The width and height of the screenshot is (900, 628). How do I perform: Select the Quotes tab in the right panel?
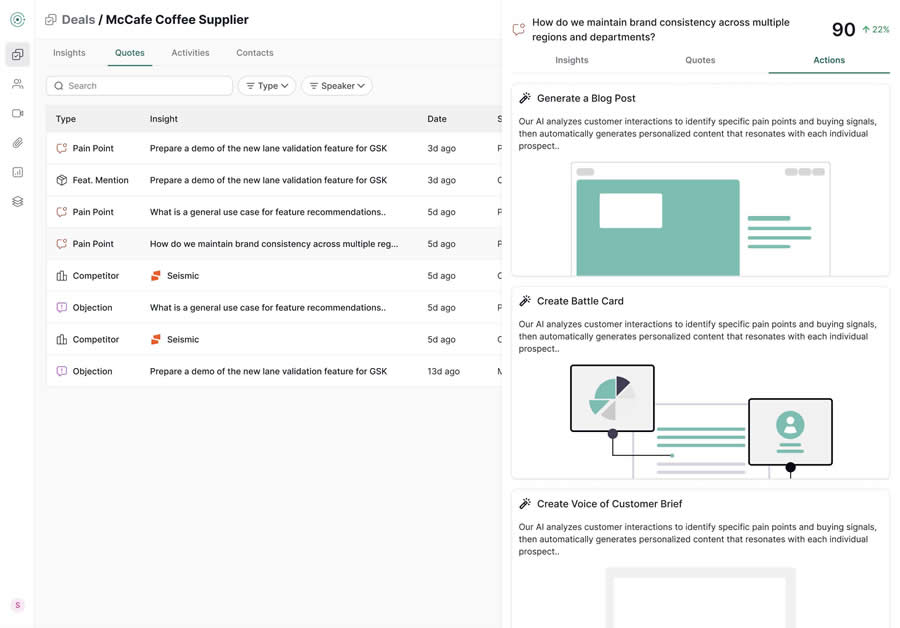pos(700,60)
